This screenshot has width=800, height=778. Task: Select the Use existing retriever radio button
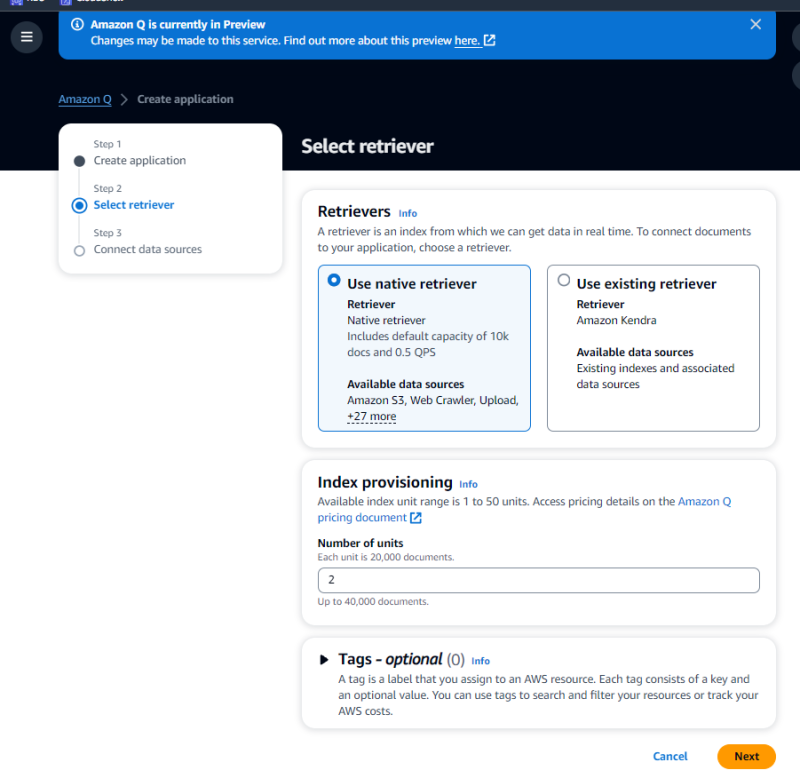[x=563, y=280]
